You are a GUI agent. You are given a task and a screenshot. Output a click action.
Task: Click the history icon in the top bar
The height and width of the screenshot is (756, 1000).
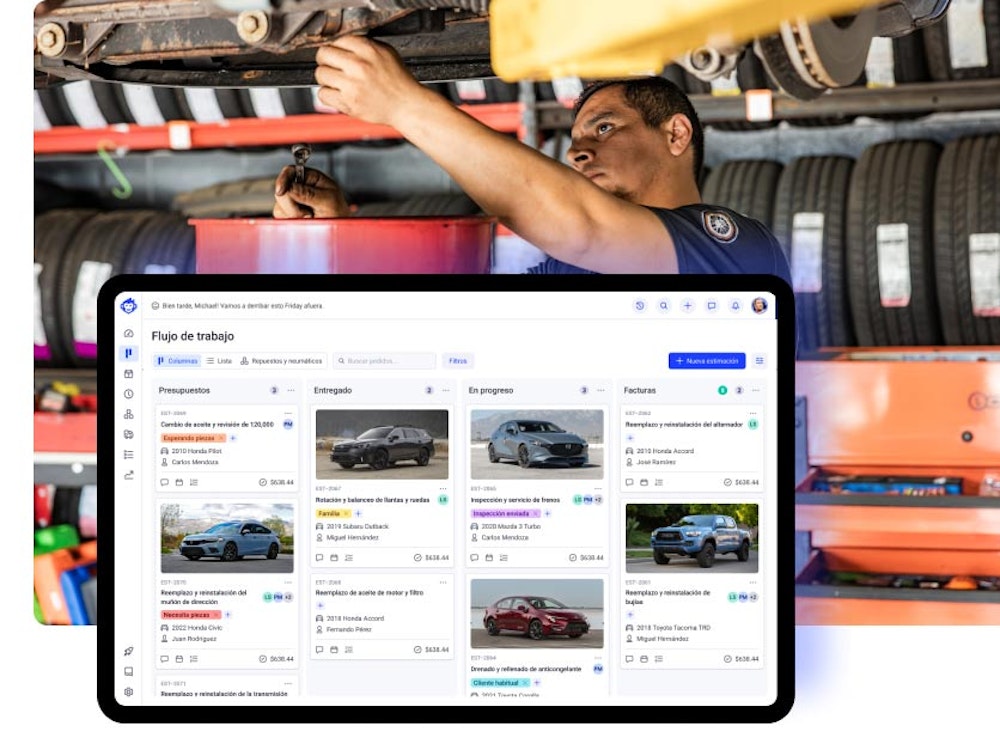639,306
